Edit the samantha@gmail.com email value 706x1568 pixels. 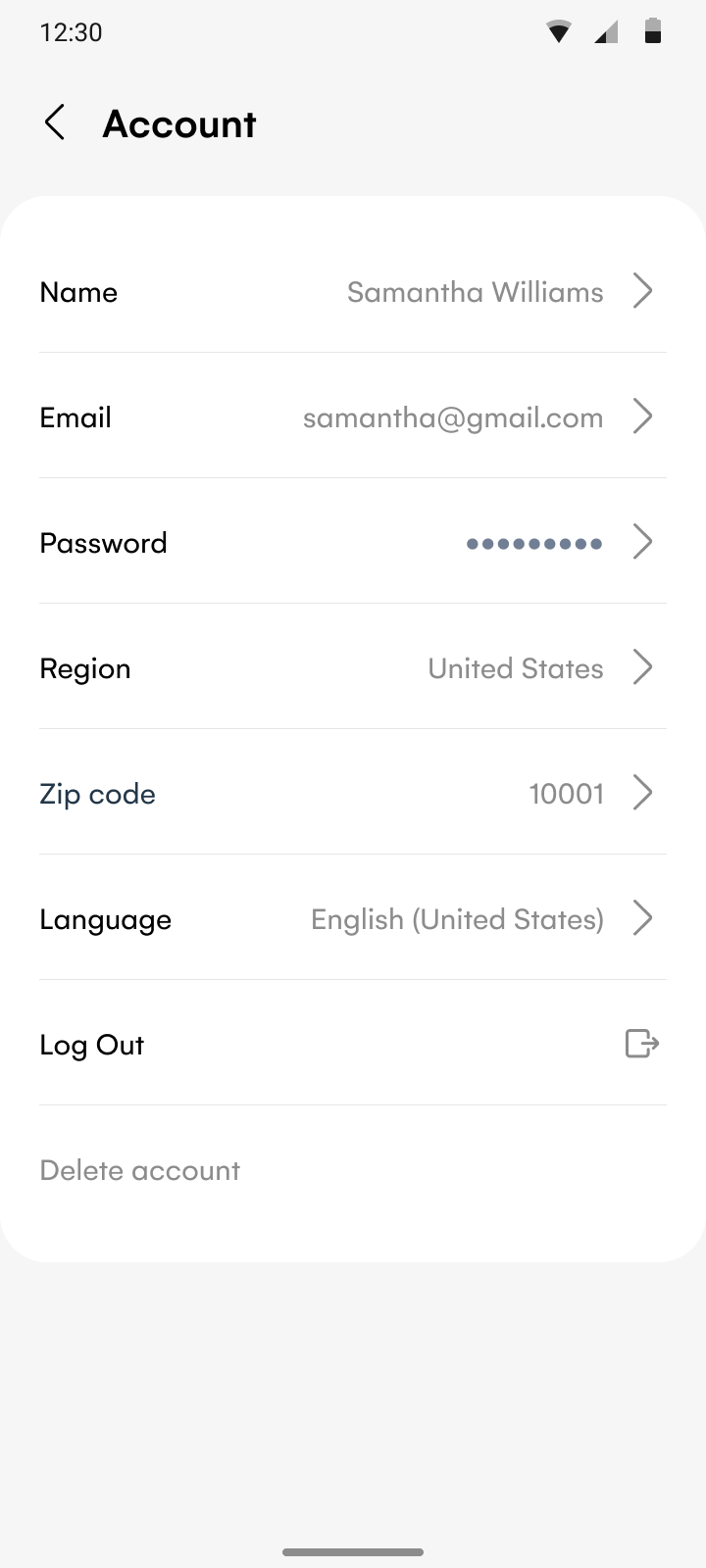(x=452, y=418)
